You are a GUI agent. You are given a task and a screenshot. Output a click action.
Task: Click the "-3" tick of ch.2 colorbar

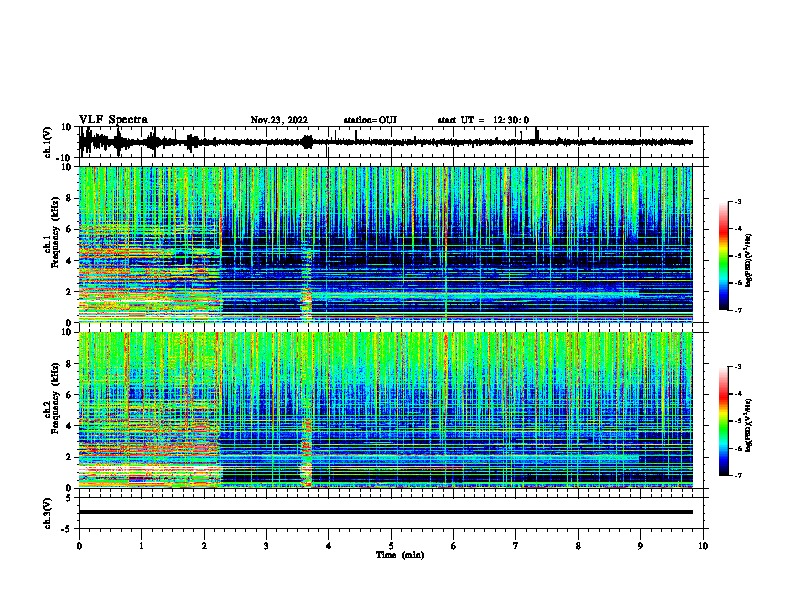pos(738,367)
